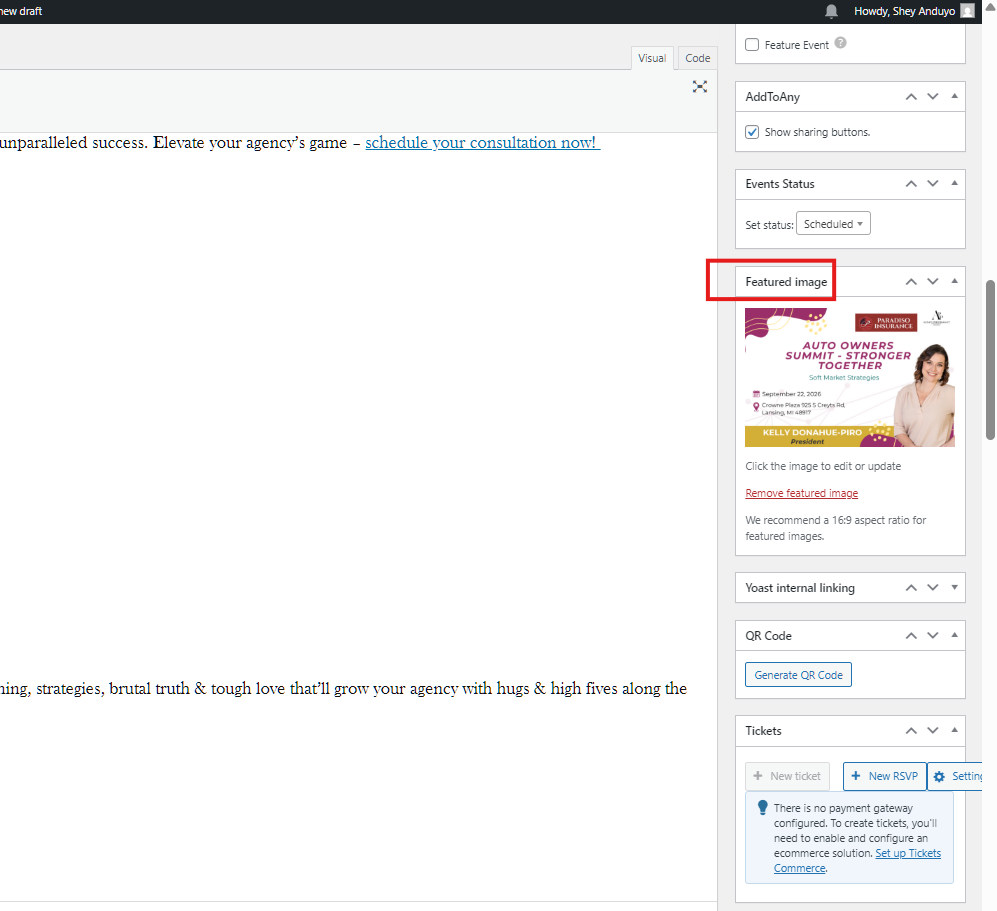
Task: Uncheck Show sharing buttons
Action: [x=752, y=132]
